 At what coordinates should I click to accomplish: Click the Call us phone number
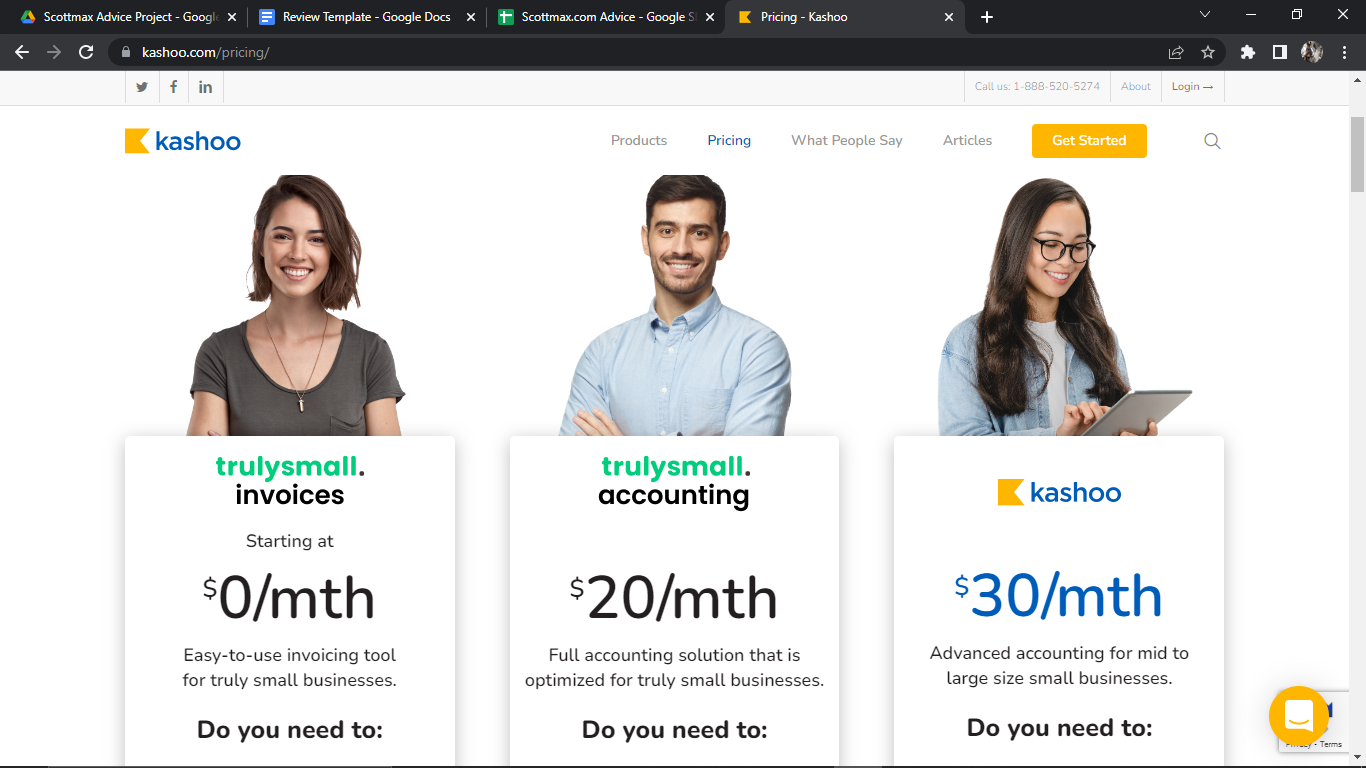1037,87
